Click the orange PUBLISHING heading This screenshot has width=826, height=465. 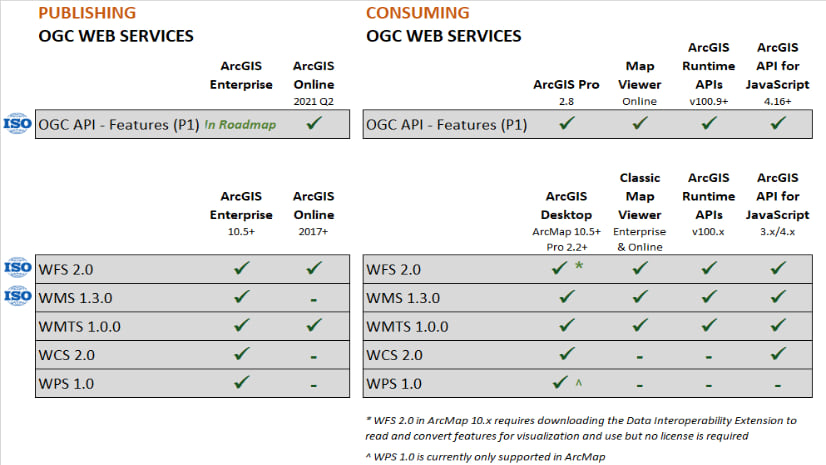[87, 13]
